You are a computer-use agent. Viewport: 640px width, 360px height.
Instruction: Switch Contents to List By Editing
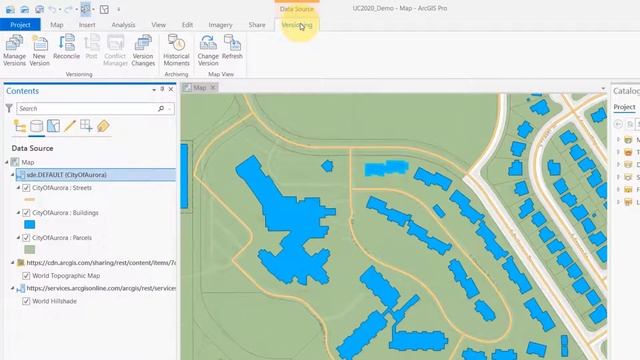pyautogui.click(x=70, y=126)
